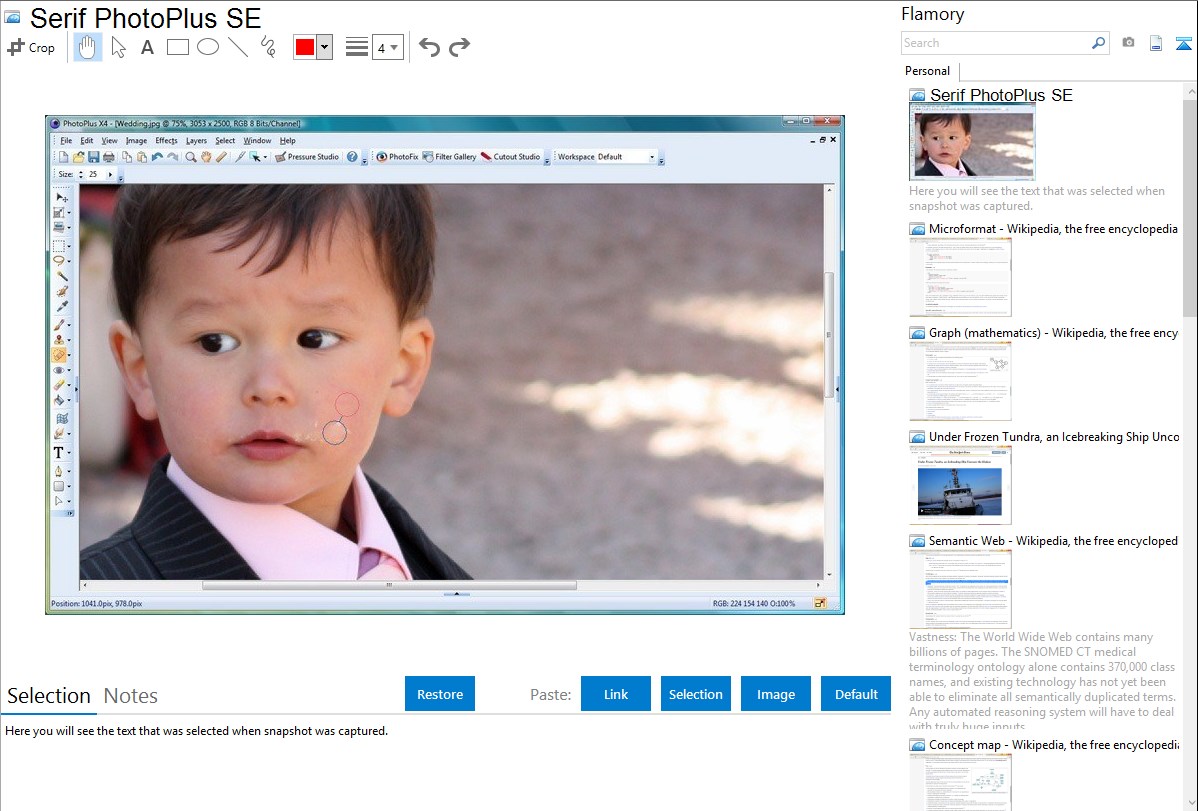Screen dimensions: 1198x811
Task: Redo the last annotation
Action: pyautogui.click(x=459, y=47)
